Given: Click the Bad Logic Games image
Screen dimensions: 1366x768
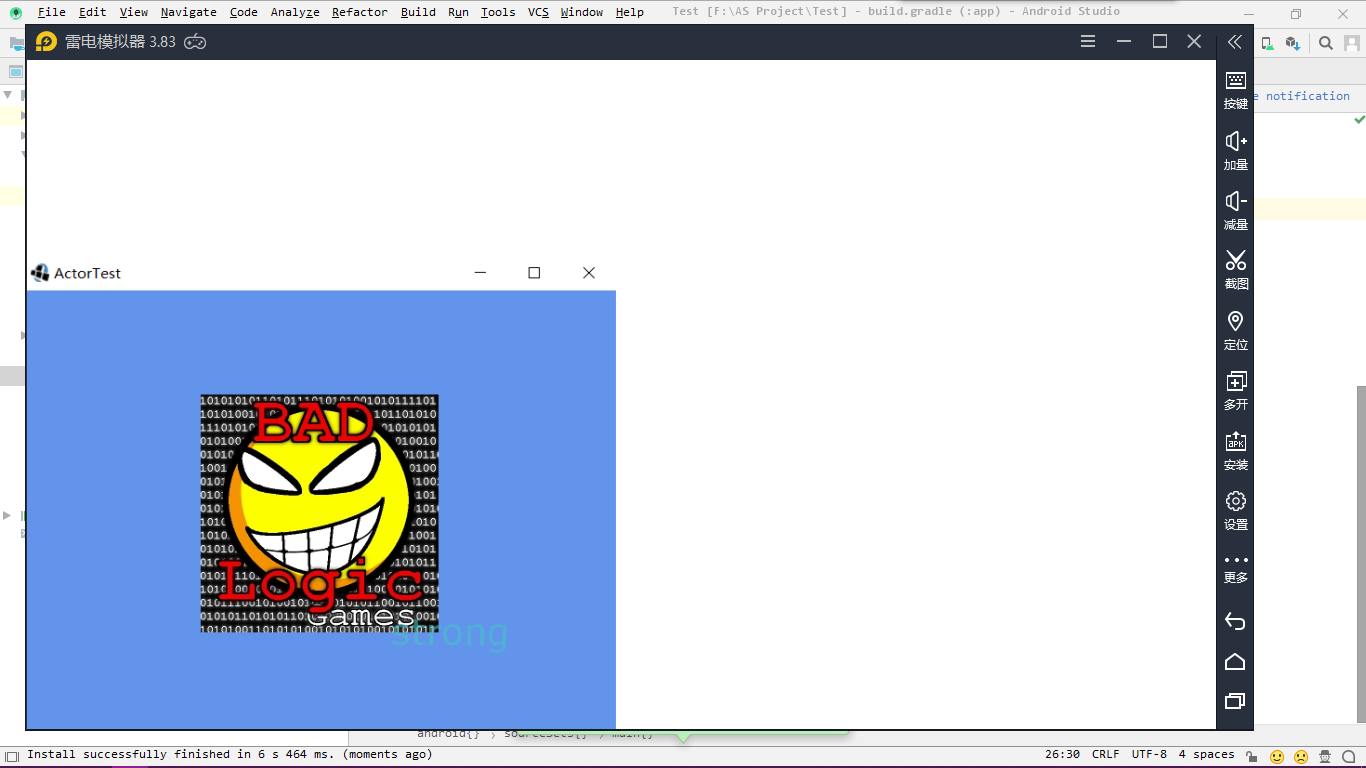Looking at the screenshot, I should click(x=319, y=513).
